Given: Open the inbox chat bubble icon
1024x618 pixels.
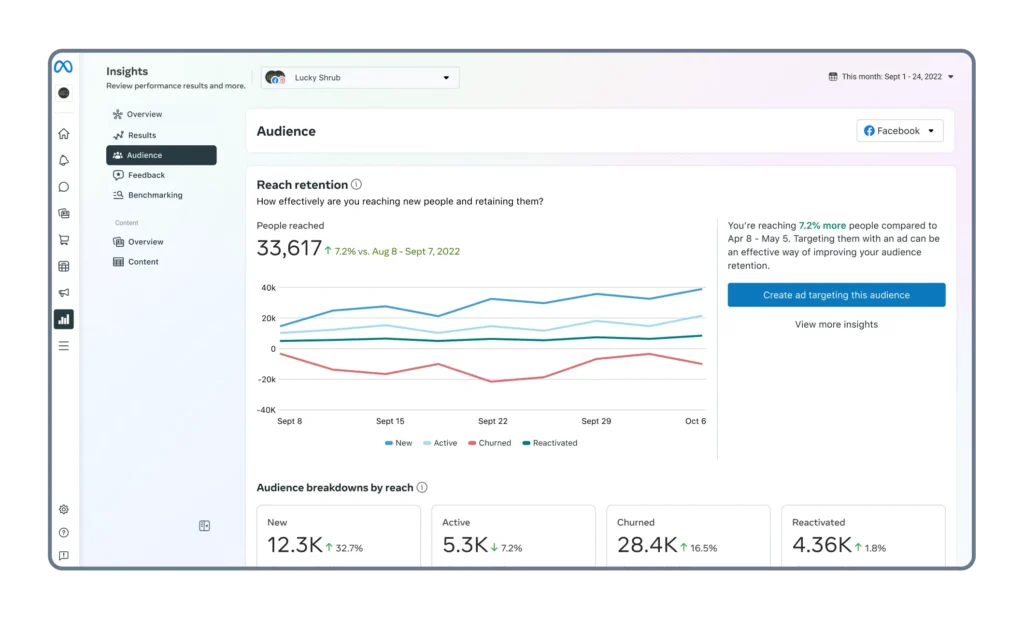Looking at the screenshot, I should (x=63, y=187).
